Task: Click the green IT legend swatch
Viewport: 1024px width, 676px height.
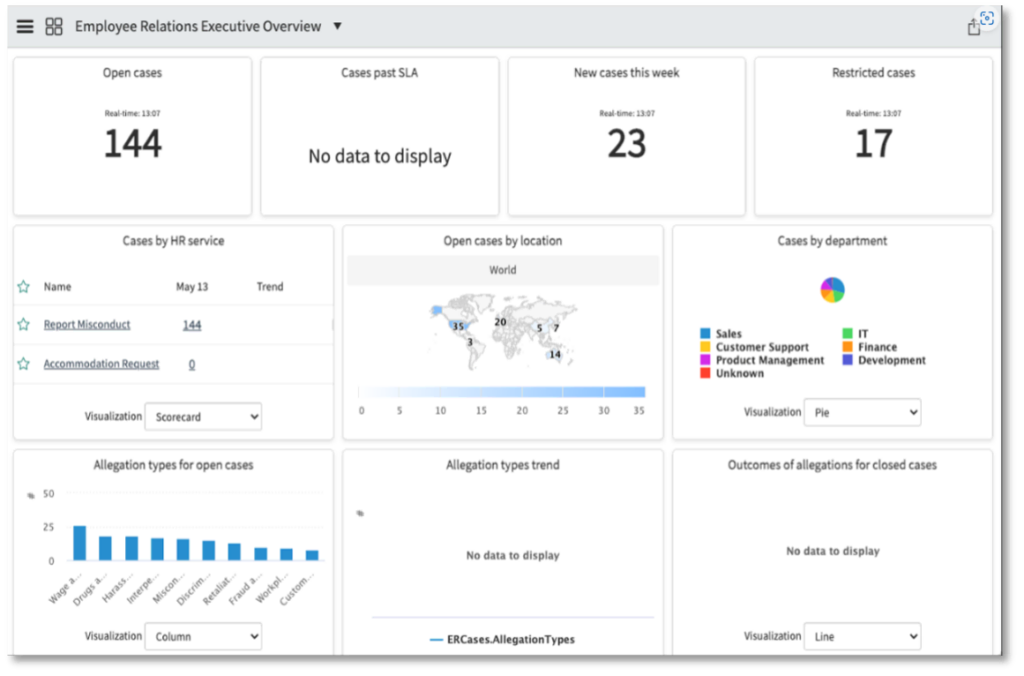Action: [847, 334]
